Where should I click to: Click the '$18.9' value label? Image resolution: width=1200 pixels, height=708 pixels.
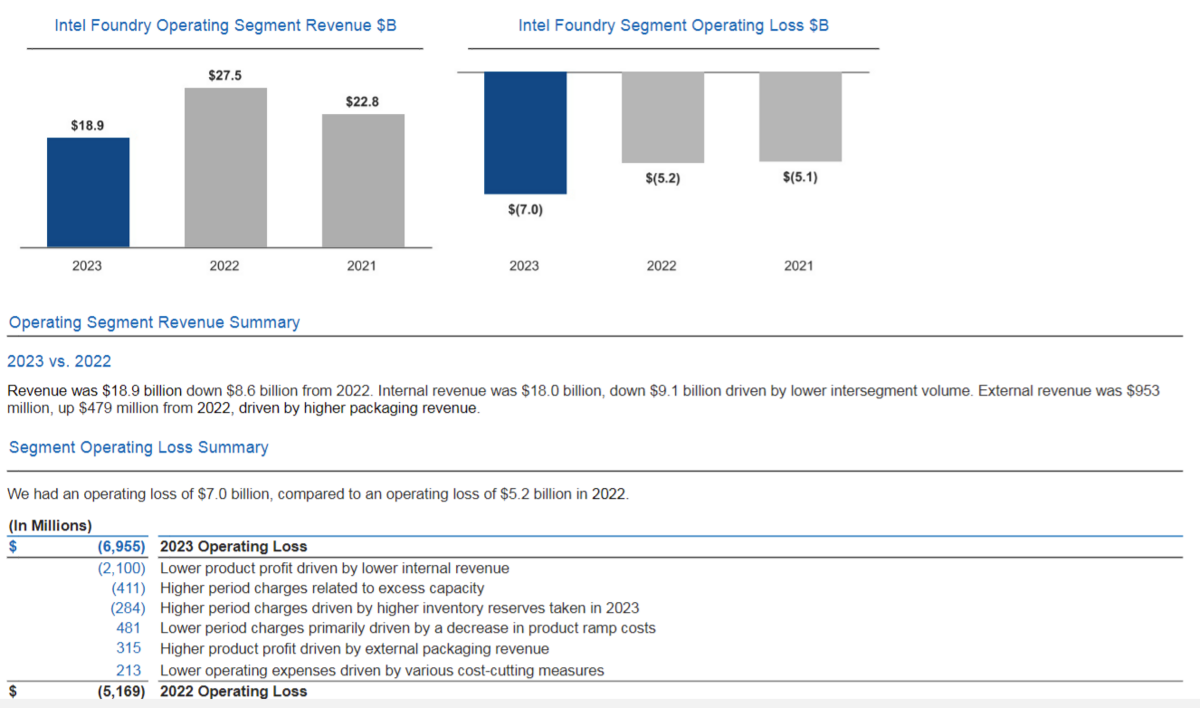[88, 127]
